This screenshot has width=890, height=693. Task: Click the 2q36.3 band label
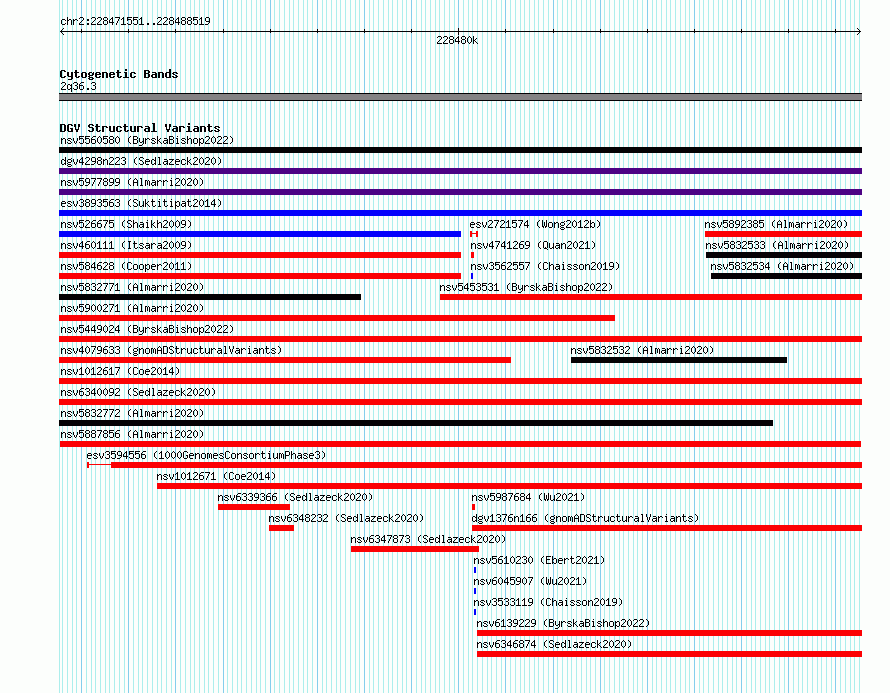click(78, 86)
